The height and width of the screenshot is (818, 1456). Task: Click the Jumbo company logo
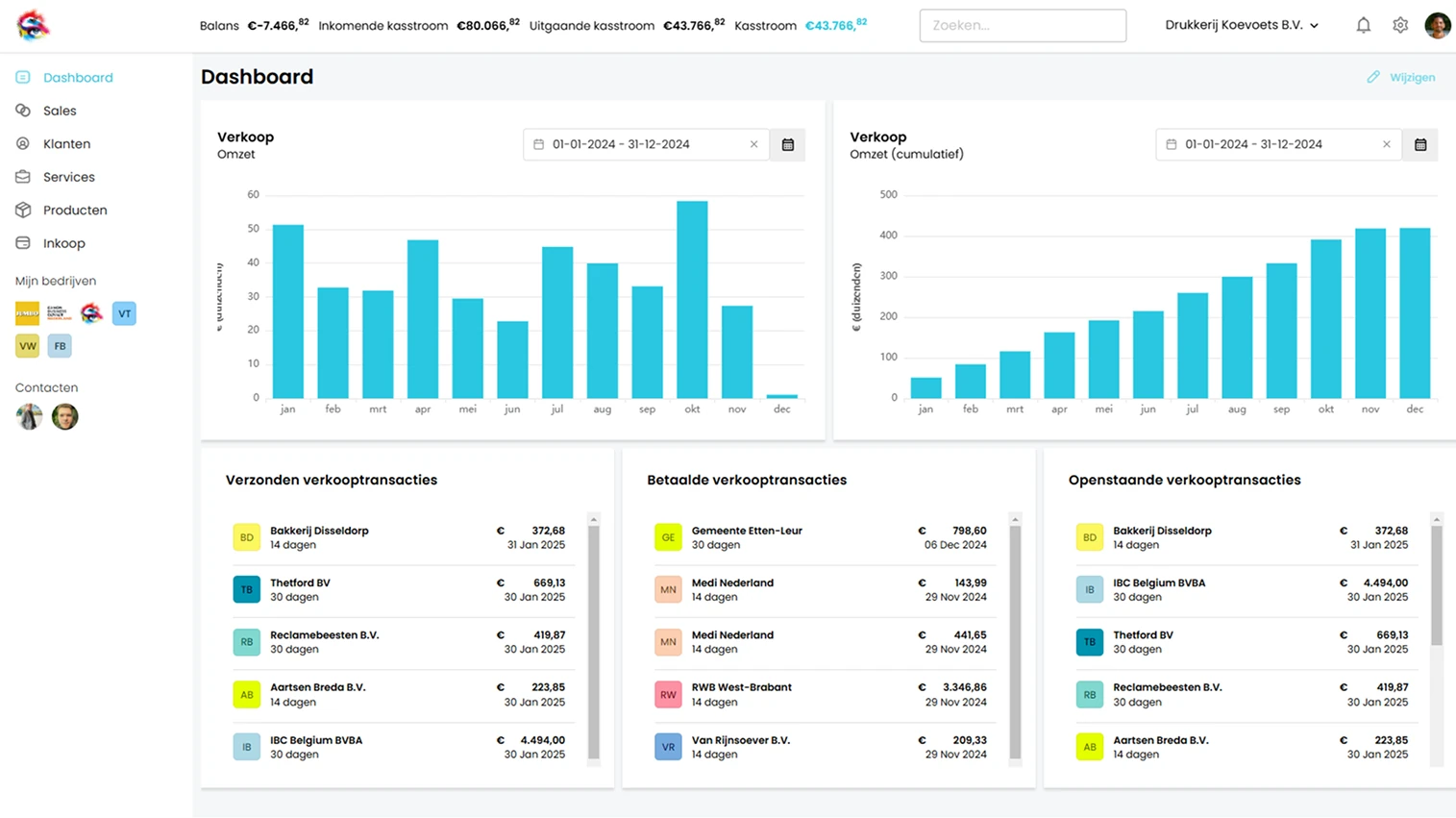click(27, 313)
